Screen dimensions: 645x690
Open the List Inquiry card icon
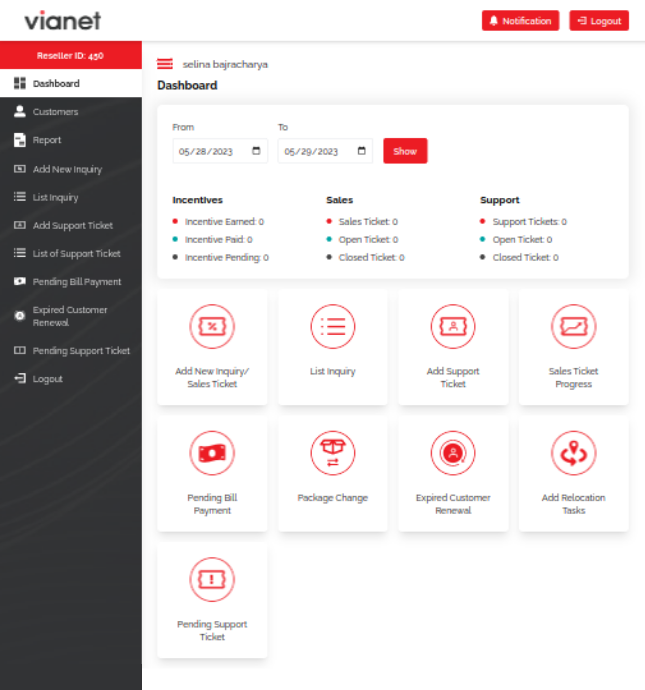333,326
